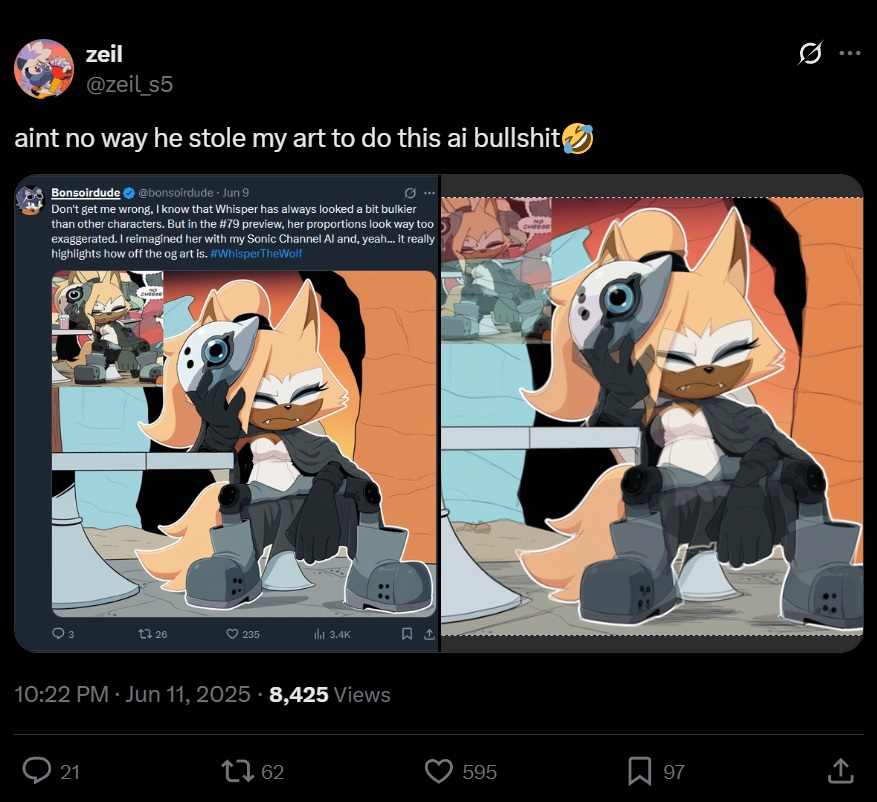
Task: Click the embedded post's bookmark icon
Action: [x=407, y=634]
